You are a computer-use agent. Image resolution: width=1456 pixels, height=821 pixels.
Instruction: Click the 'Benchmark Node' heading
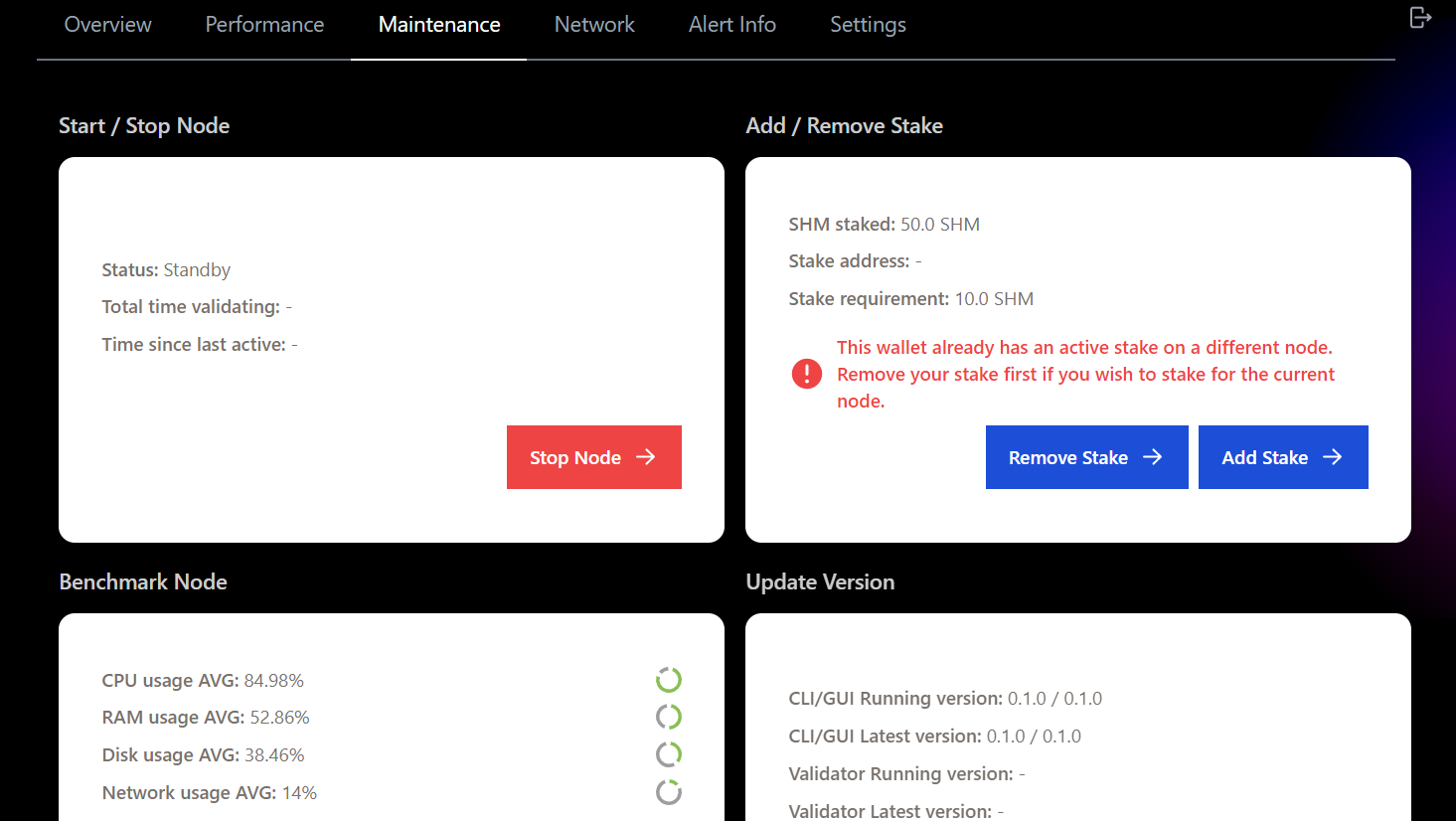point(143,582)
